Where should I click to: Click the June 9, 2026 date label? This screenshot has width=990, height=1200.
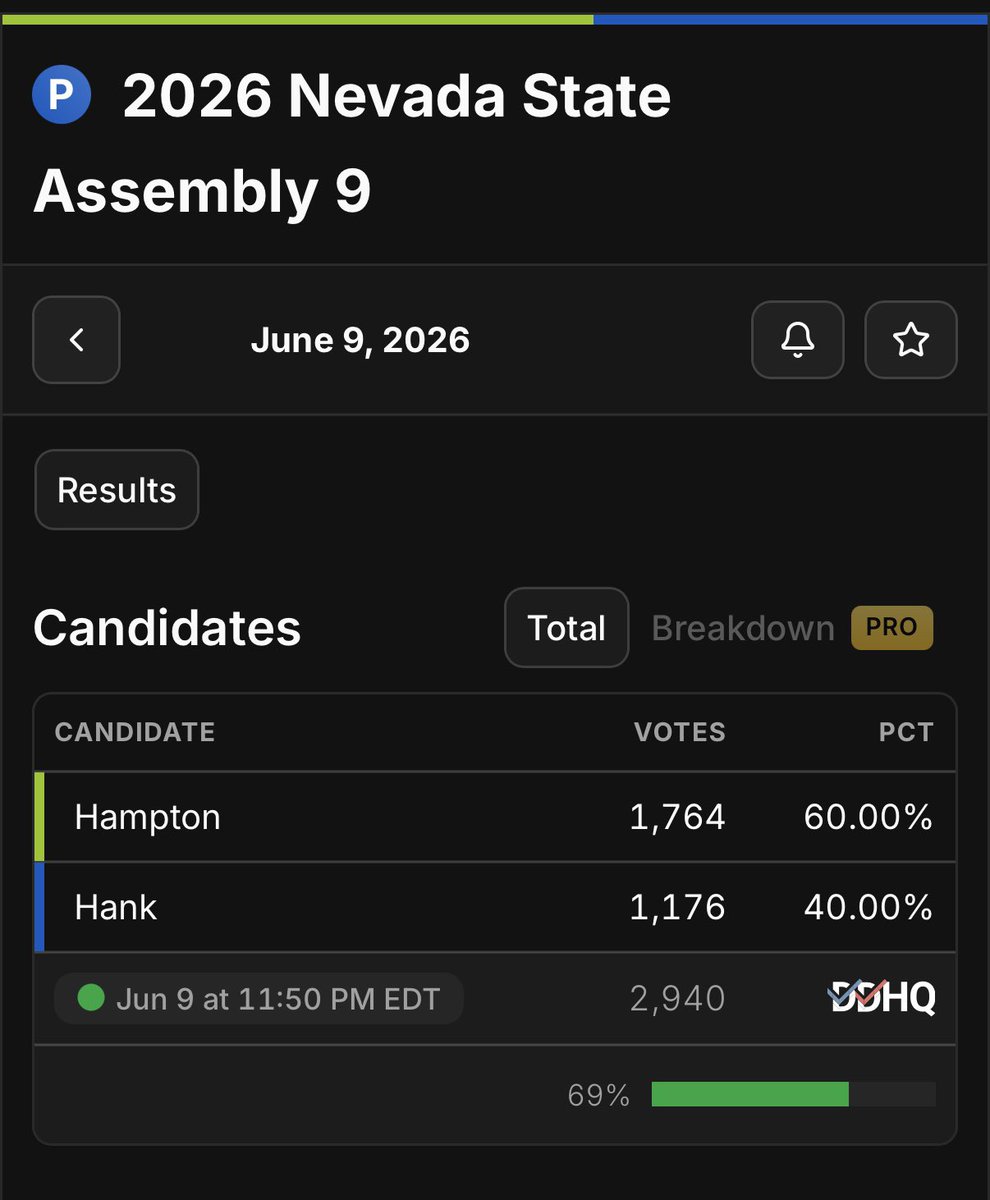pos(360,340)
